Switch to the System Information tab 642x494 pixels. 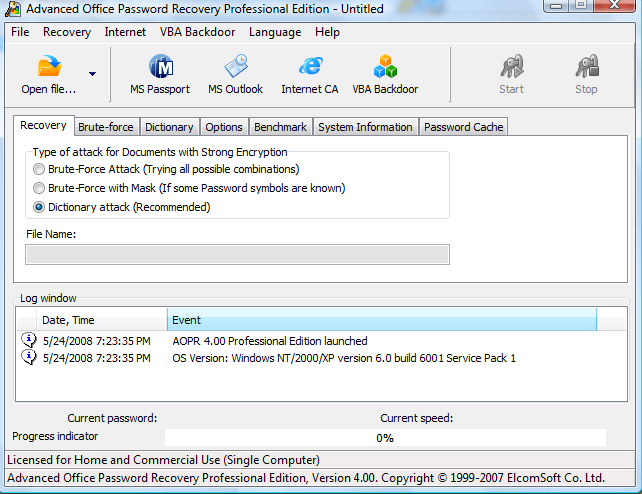coord(365,127)
